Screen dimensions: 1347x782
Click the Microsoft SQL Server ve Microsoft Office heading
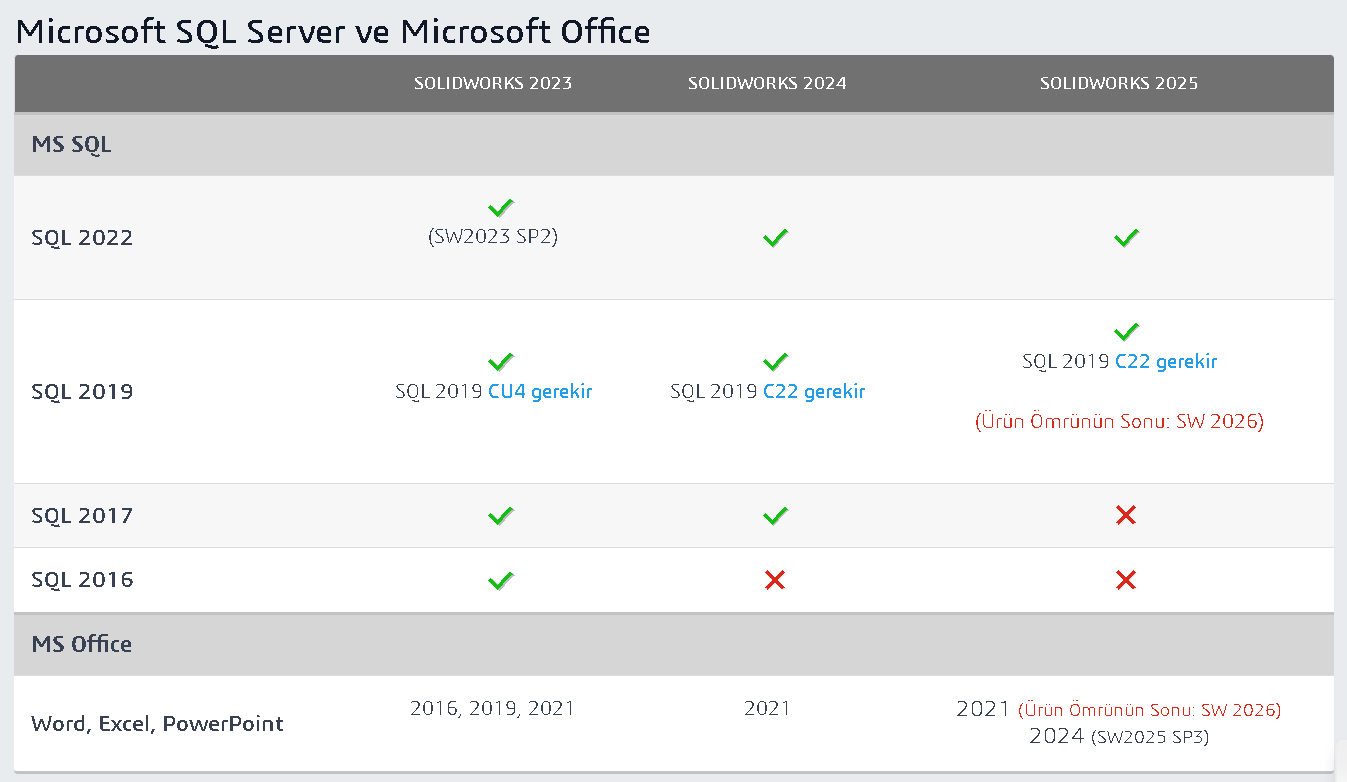pyautogui.click(x=333, y=31)
